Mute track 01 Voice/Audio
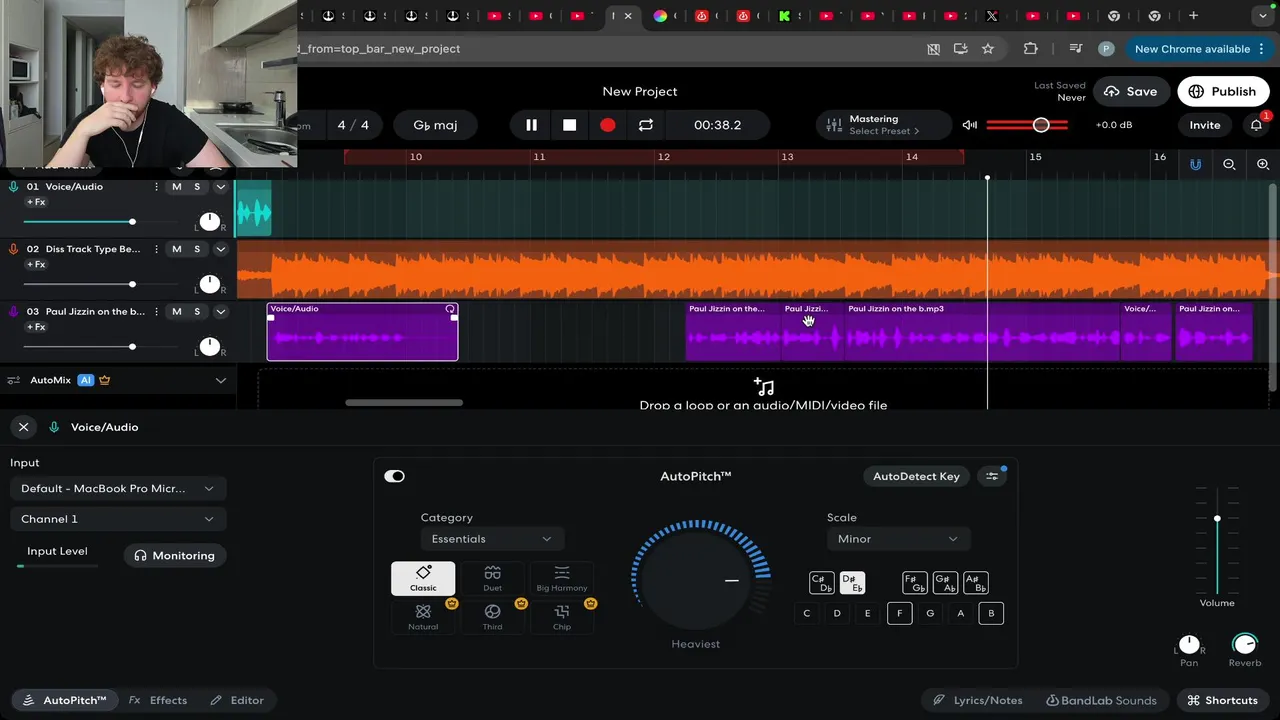1280x720 pixels. [177, 187]
